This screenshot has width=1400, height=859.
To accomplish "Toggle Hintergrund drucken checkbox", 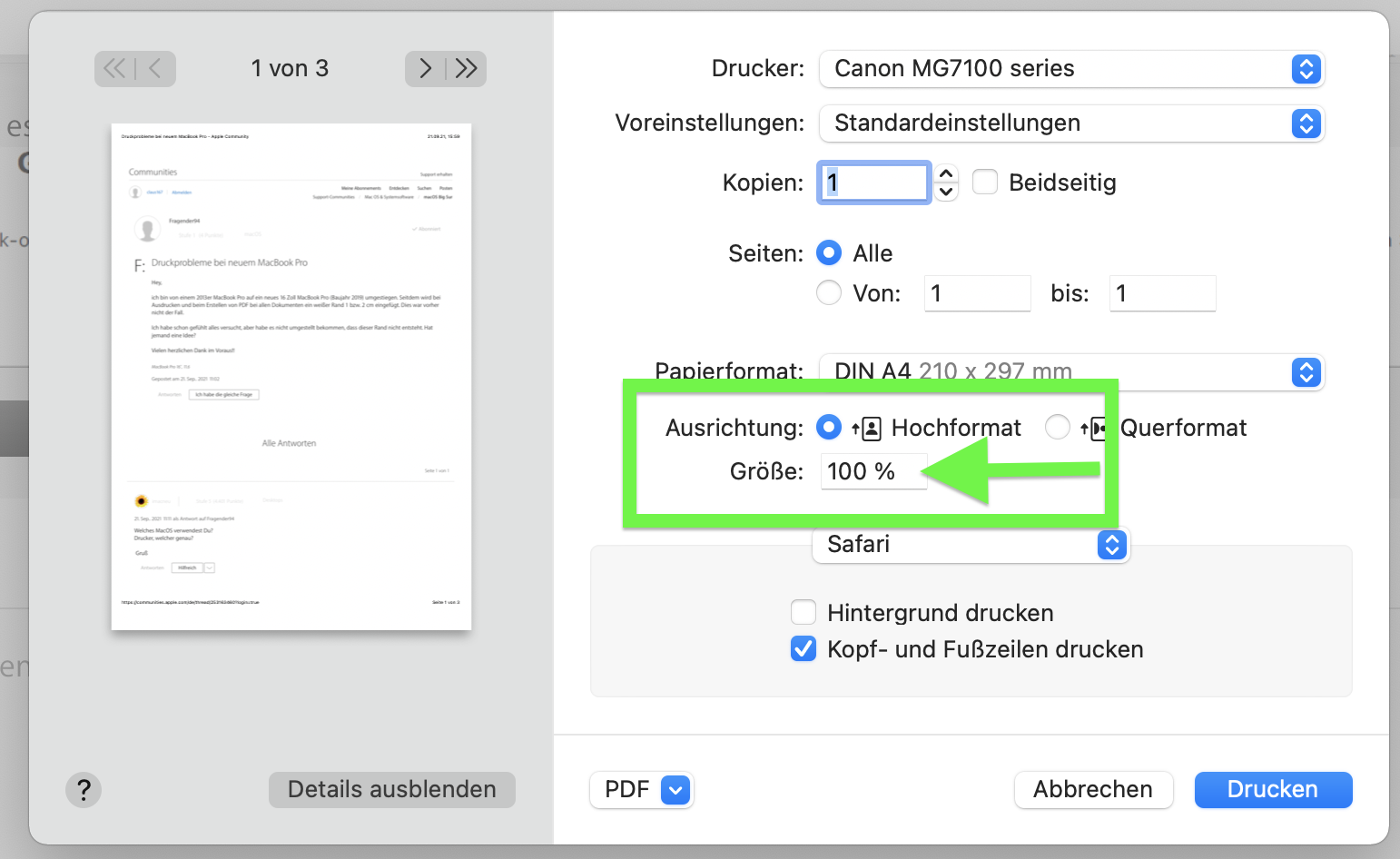I will click(x=804, y=613).
